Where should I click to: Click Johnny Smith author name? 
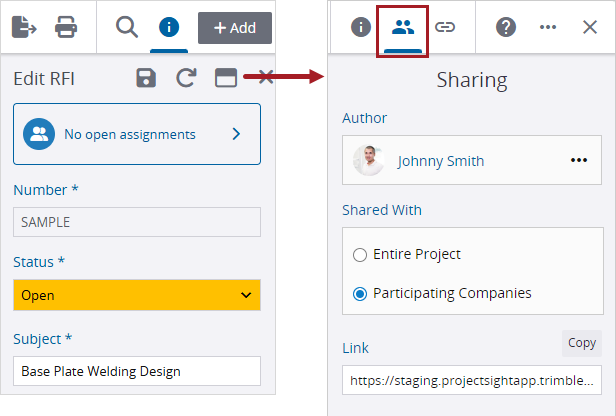[440, 161]
